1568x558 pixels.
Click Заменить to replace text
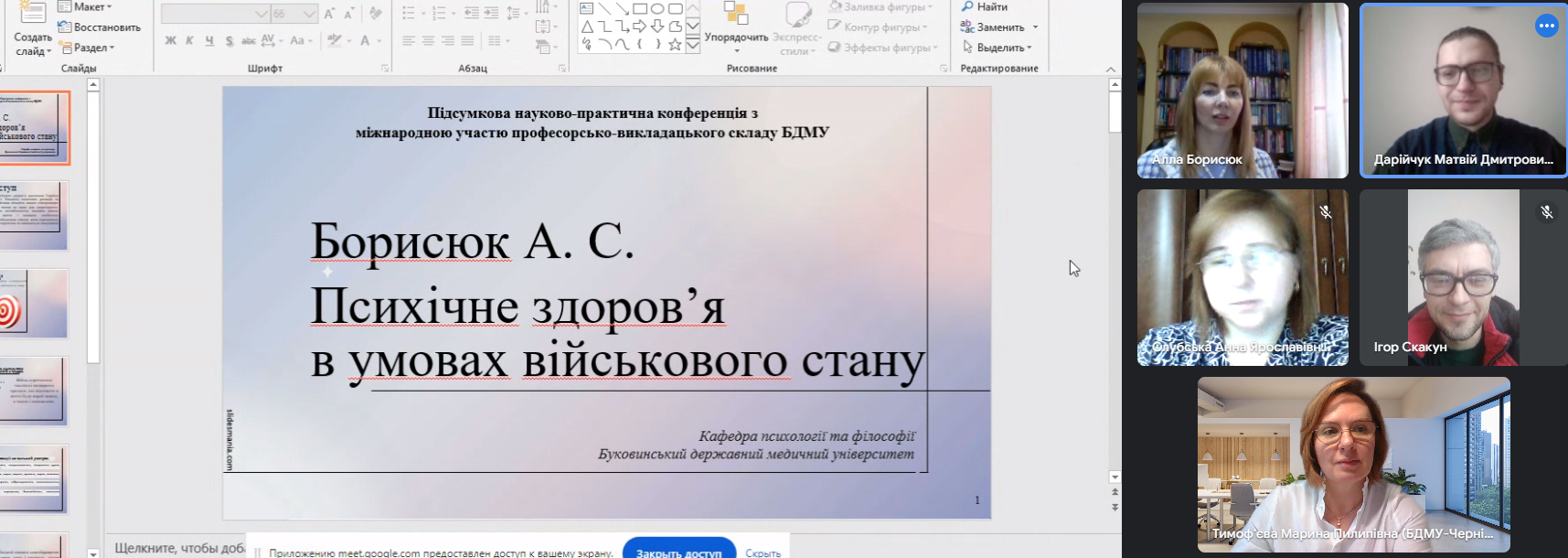pos(999,27)
